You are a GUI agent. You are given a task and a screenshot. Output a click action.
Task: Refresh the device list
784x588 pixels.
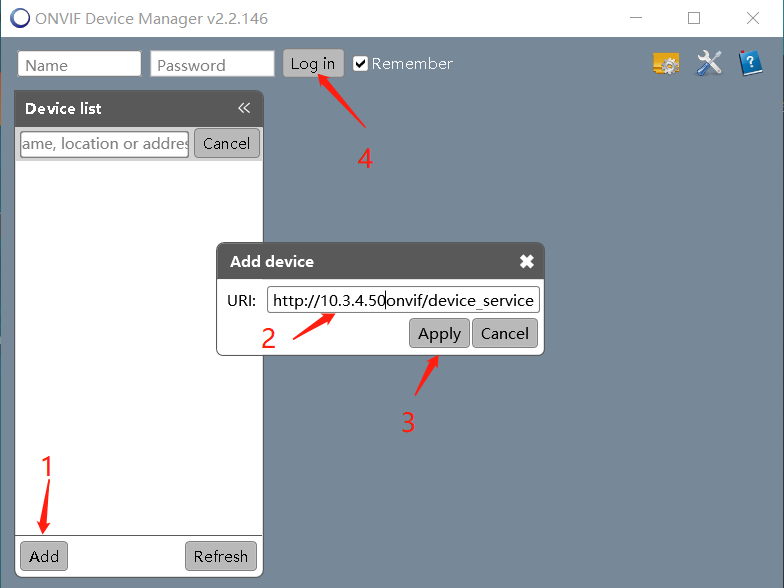pyautogui.click(x=221, y=557)
